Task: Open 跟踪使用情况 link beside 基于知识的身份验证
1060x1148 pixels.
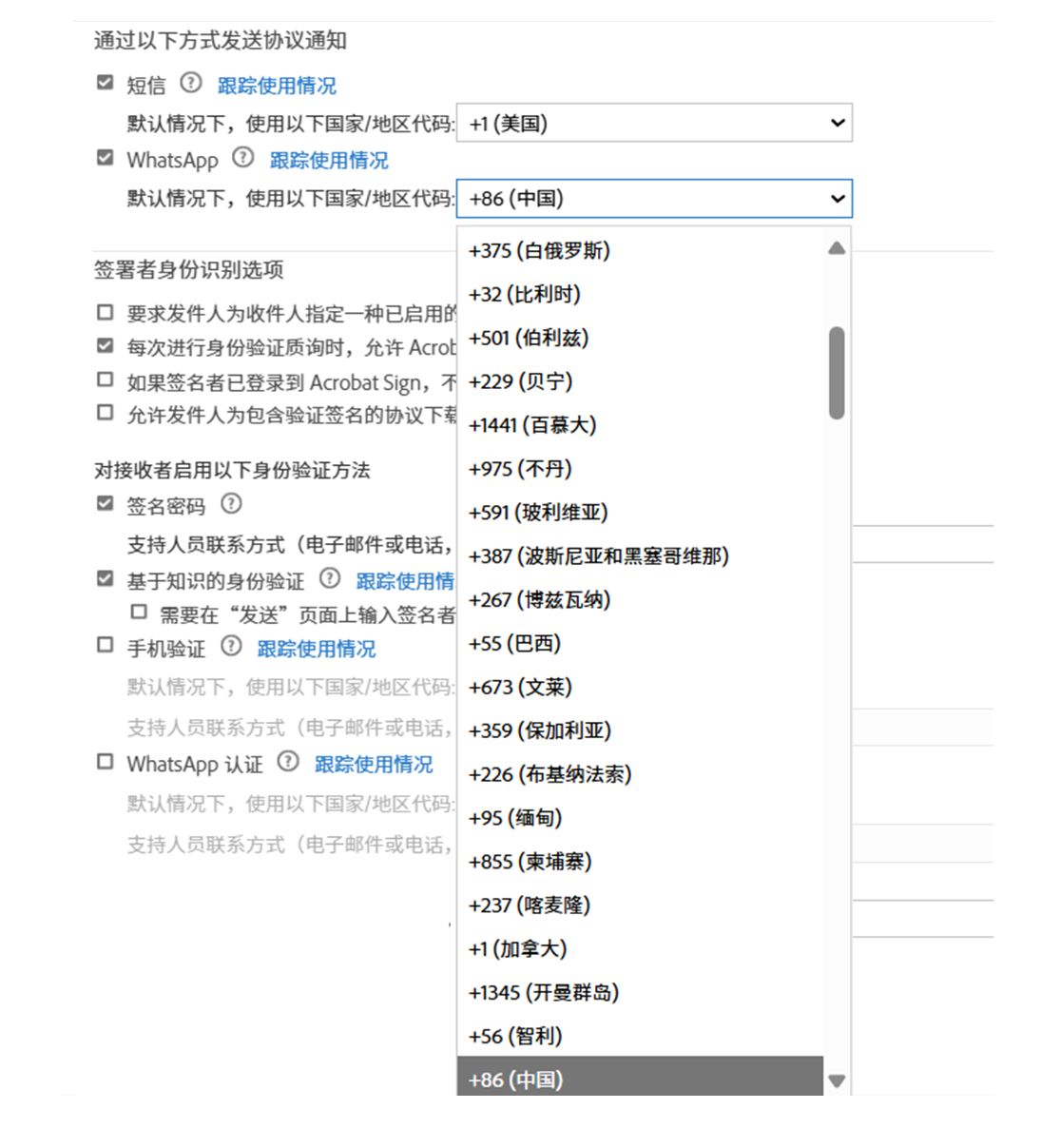Action: 405,581
